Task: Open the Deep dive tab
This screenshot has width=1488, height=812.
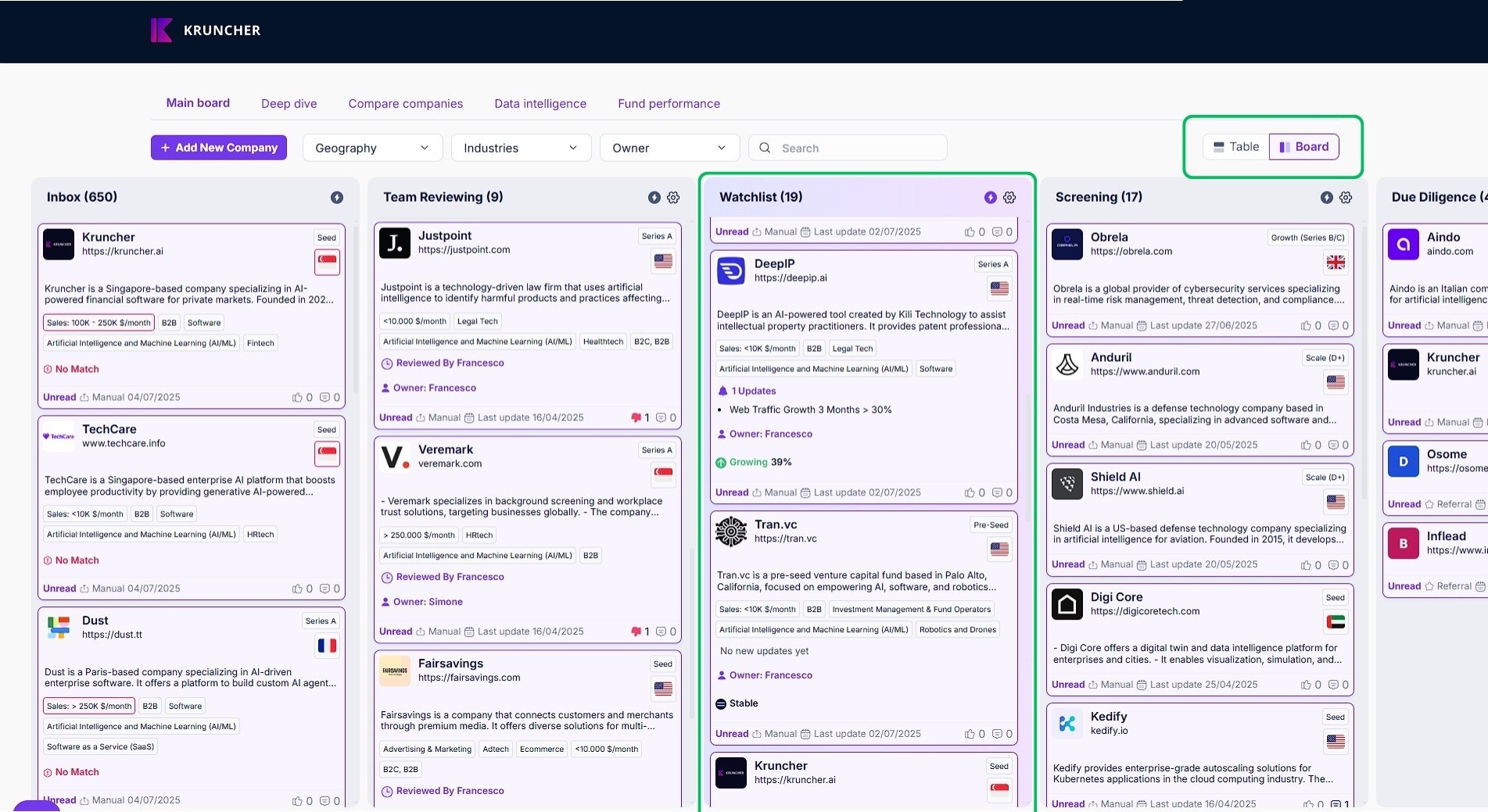Action: click(x=289, y=104)
